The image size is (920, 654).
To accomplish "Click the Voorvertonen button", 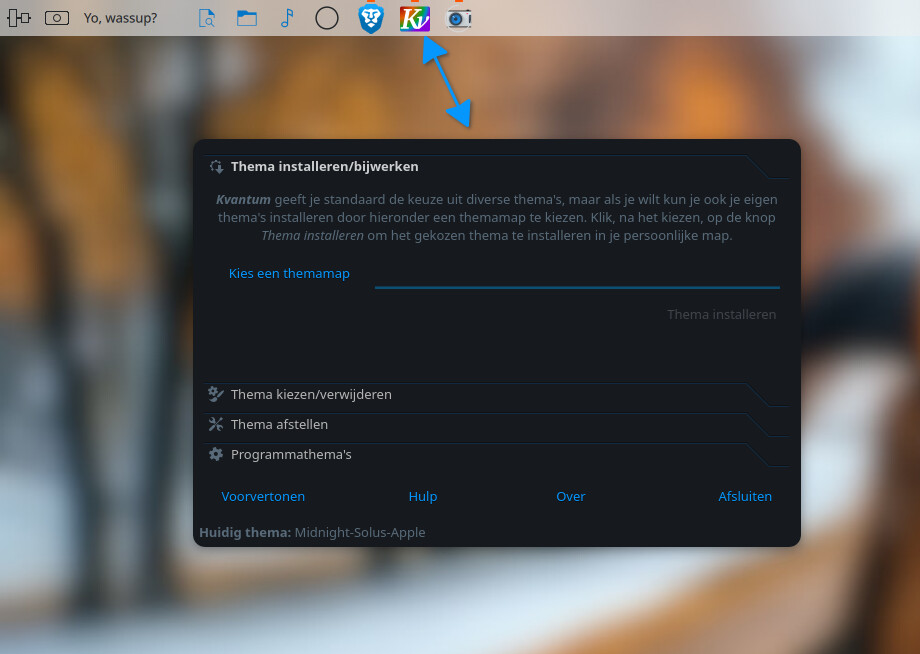I will [x=263, y=496].
